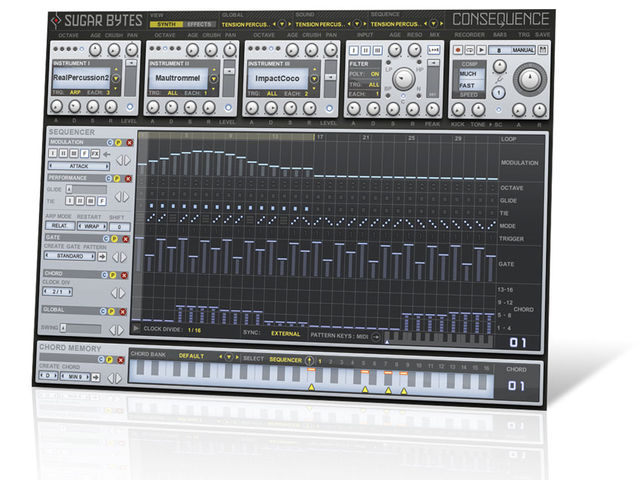Select chord slot 16 in Chord Memory

[486, 368]
